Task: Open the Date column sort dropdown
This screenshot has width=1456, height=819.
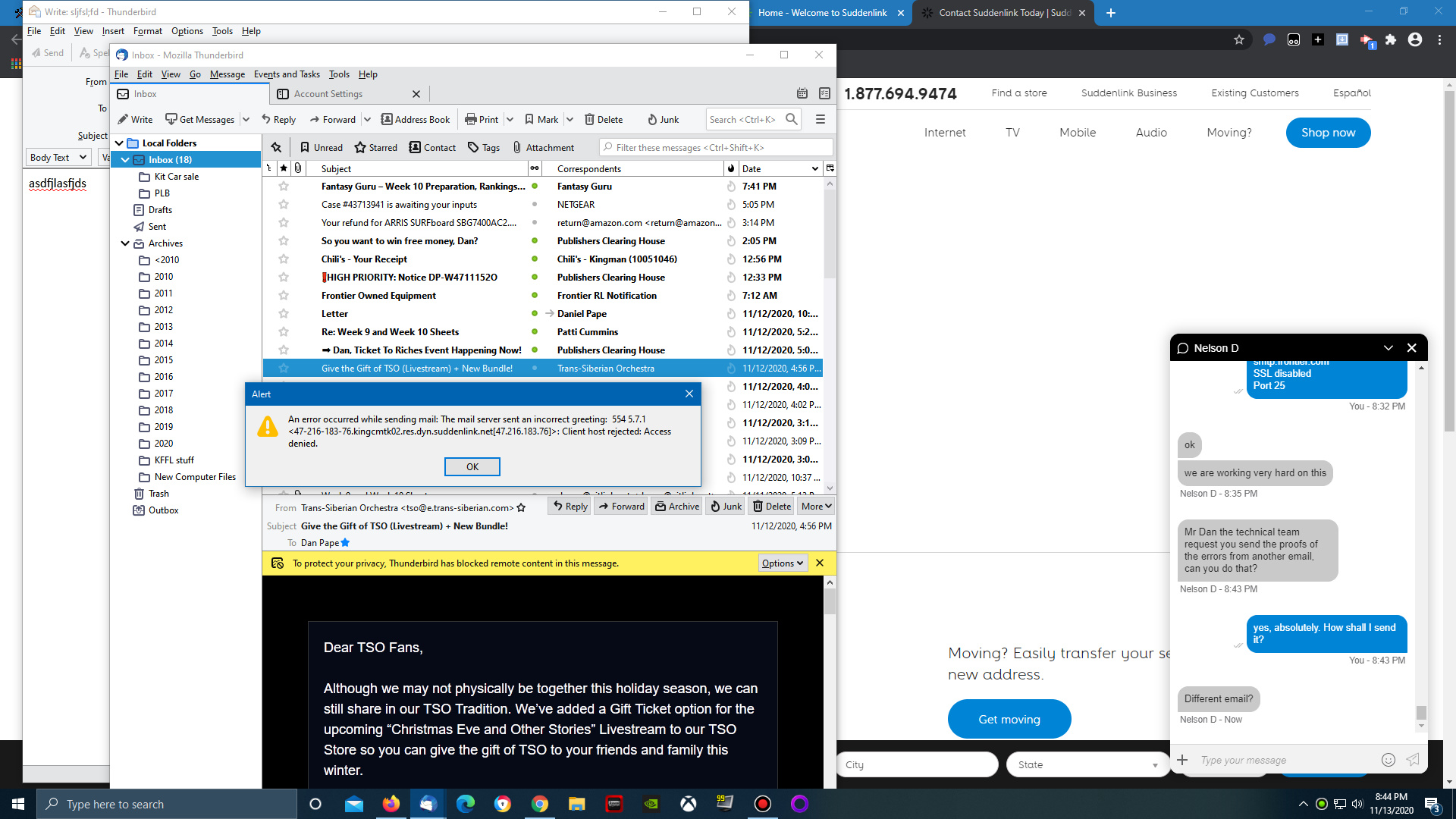Action: (815, 168)
